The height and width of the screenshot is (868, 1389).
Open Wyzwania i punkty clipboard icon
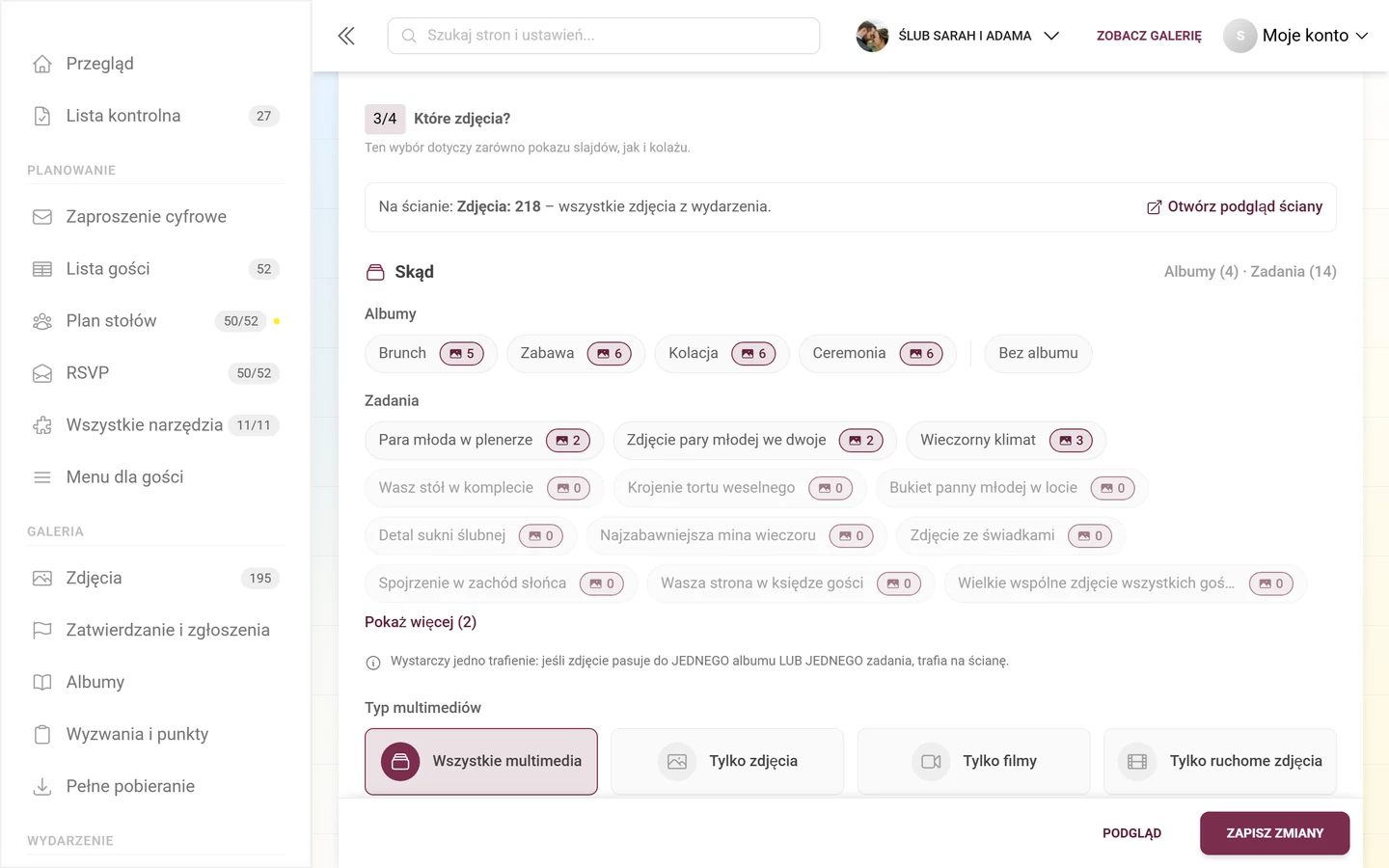click(x=42, y=735)
